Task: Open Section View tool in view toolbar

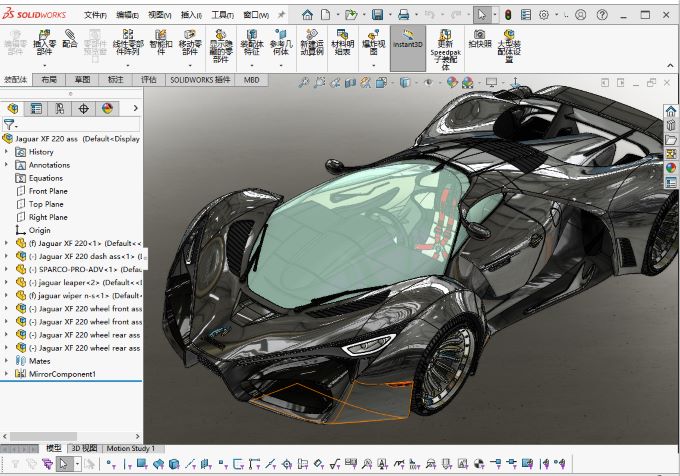Action: pos(350,82)
